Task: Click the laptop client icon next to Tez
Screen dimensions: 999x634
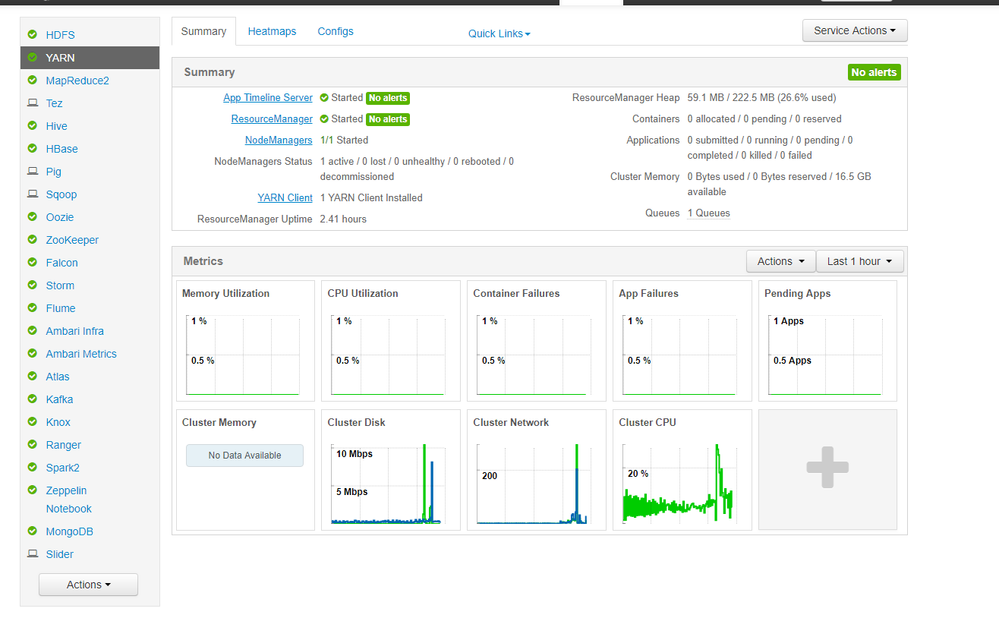Action: (x=32, y=103)
